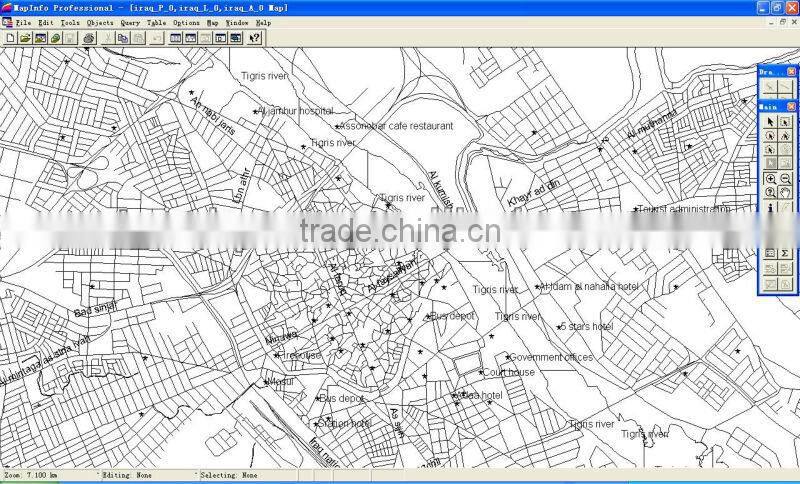Click the 'Tourist administration' map label
Viewport: 800px width, 484px height.
pyautogui.click(x=684, y=209)
